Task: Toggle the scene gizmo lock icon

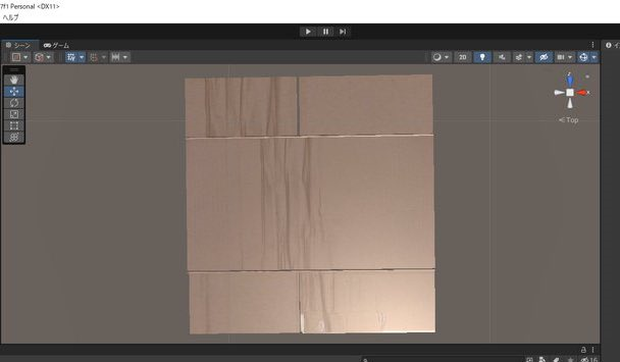Action: click(x=588, y=77)
